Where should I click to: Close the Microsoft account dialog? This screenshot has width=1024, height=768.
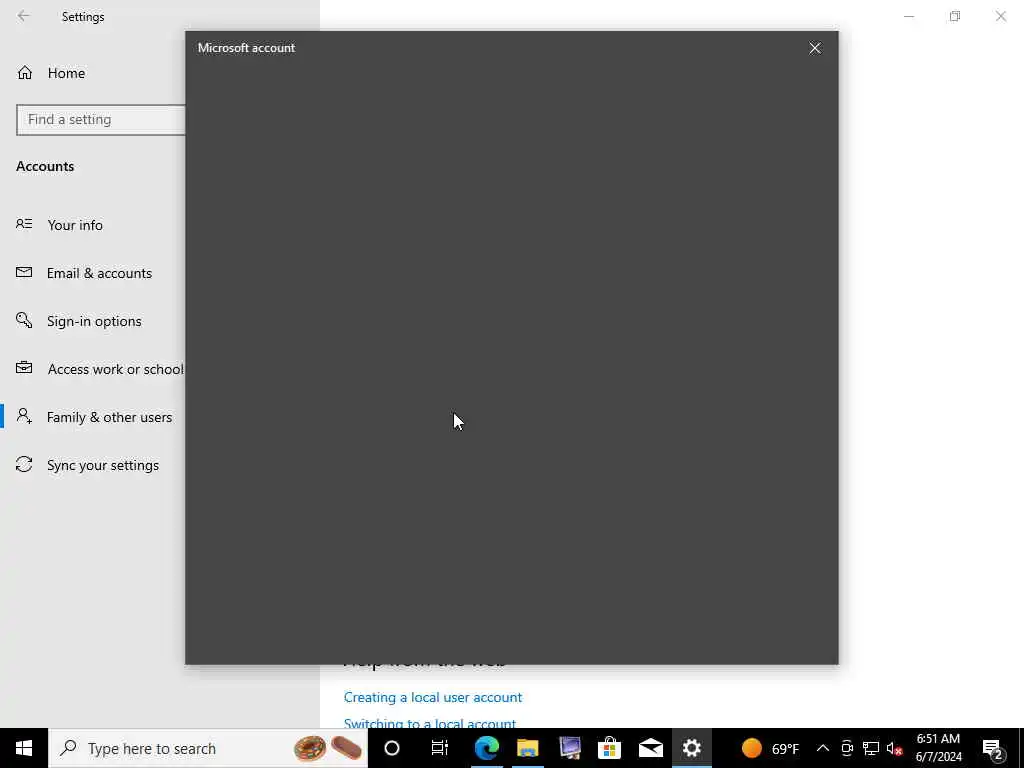[814, 48]
